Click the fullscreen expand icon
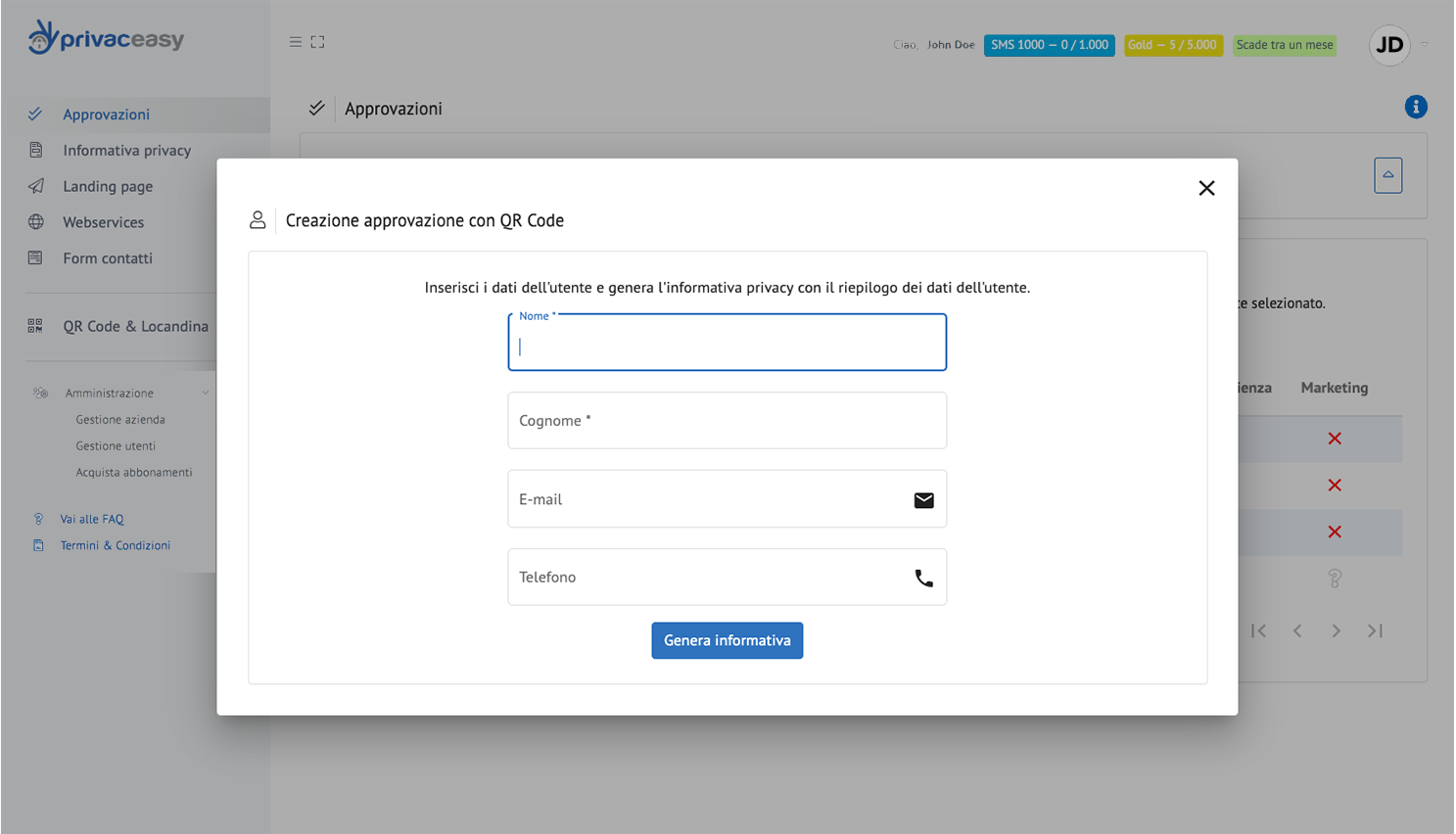Viewport: 1456px width, 834px height. pos(318,42)
